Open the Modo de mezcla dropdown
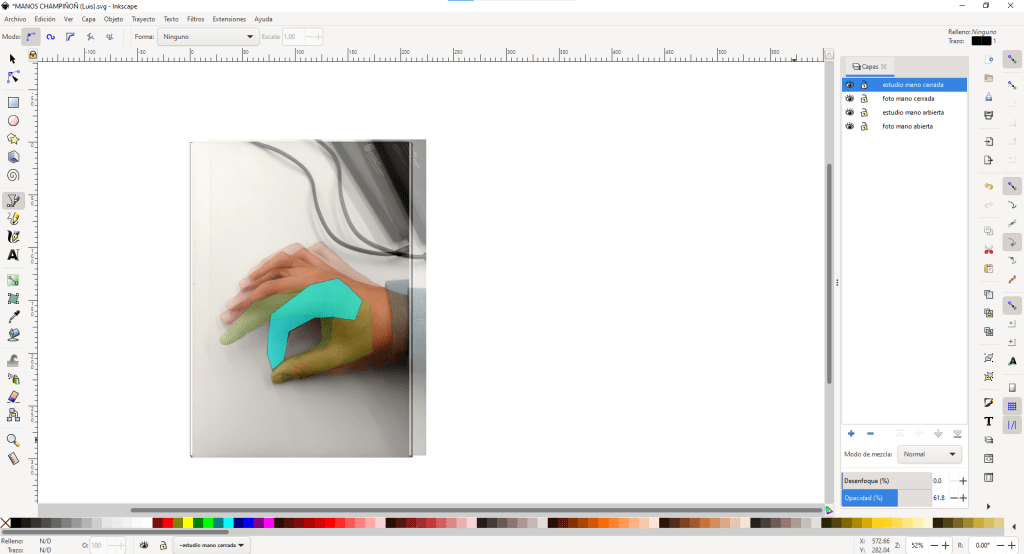Viewport: 1024px width, 554px height. [929, 454]
